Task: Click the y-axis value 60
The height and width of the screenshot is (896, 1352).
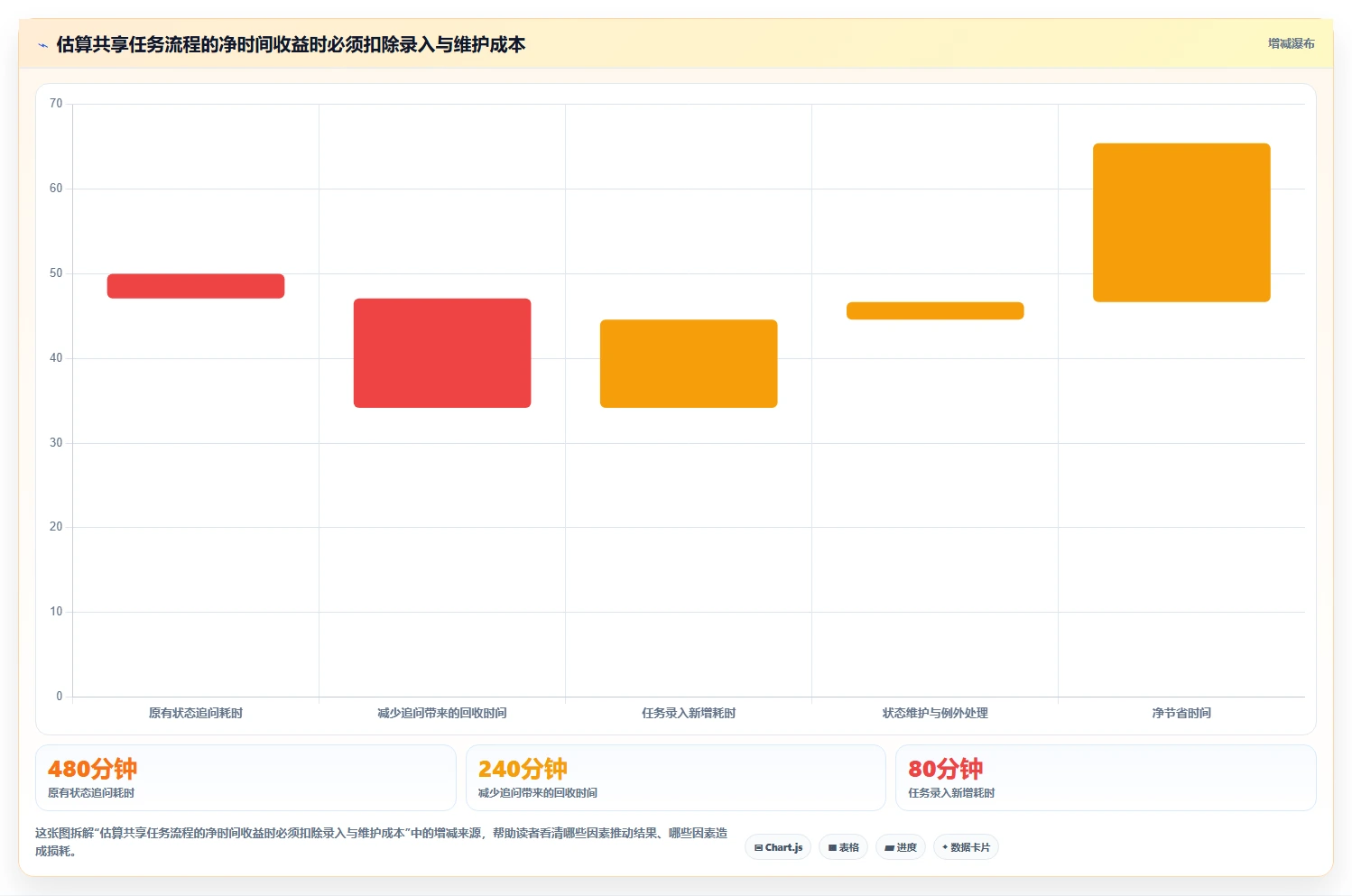Action: point(56,189)
